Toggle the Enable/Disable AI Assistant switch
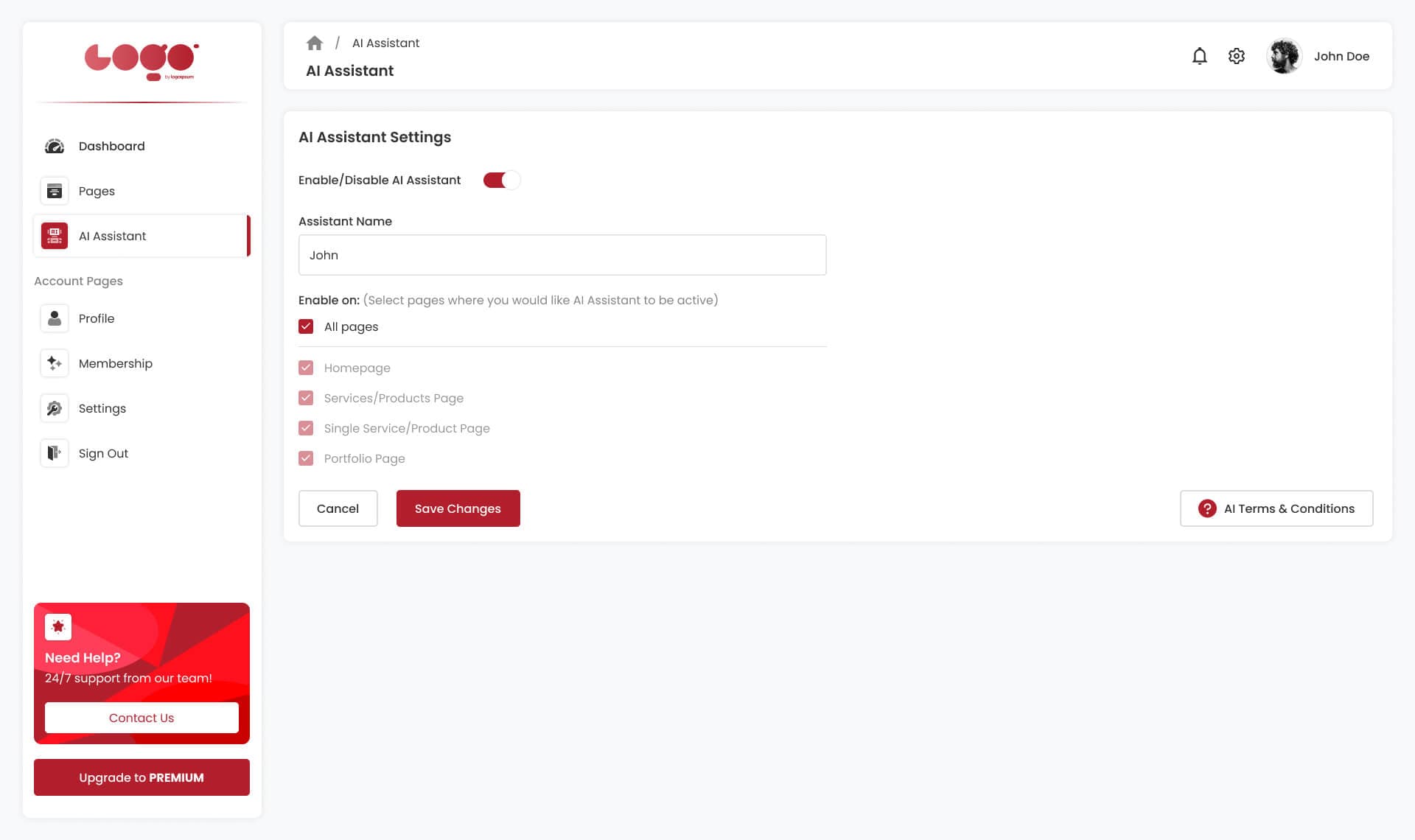 click(x=502, y=180)
